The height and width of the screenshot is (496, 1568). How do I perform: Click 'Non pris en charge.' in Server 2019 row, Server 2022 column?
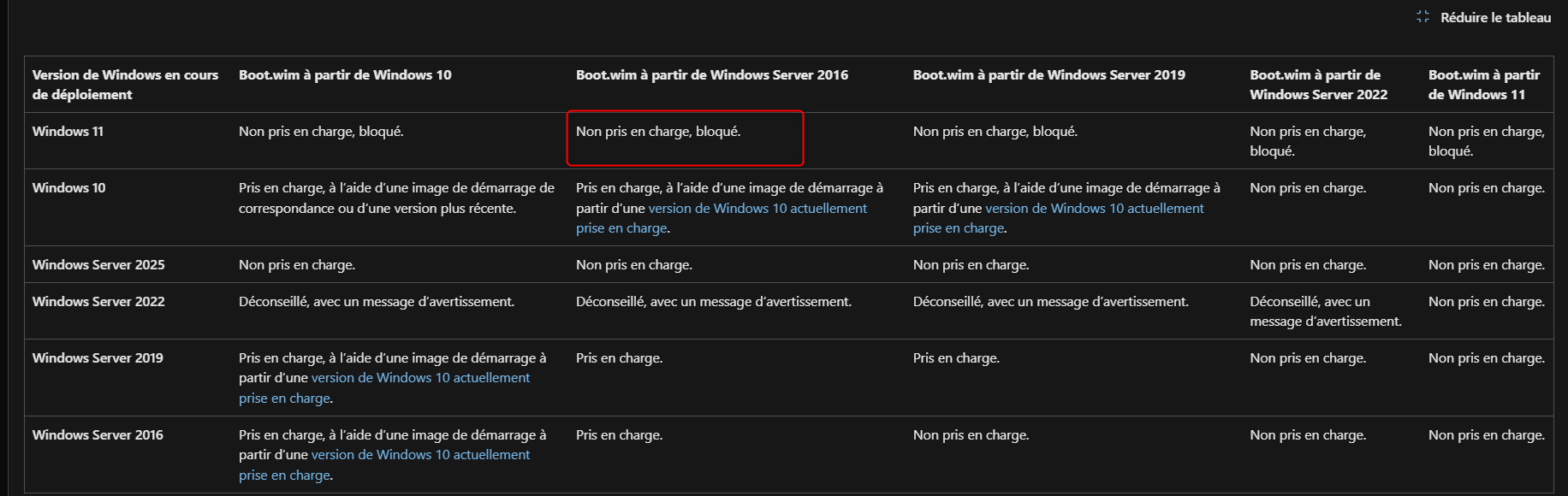pyautogui.click(x=1308, y=358)
